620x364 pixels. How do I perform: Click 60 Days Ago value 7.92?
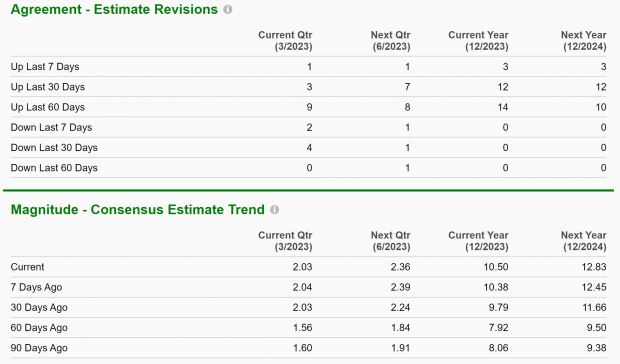pyautogui.click(x=499, y=328)
